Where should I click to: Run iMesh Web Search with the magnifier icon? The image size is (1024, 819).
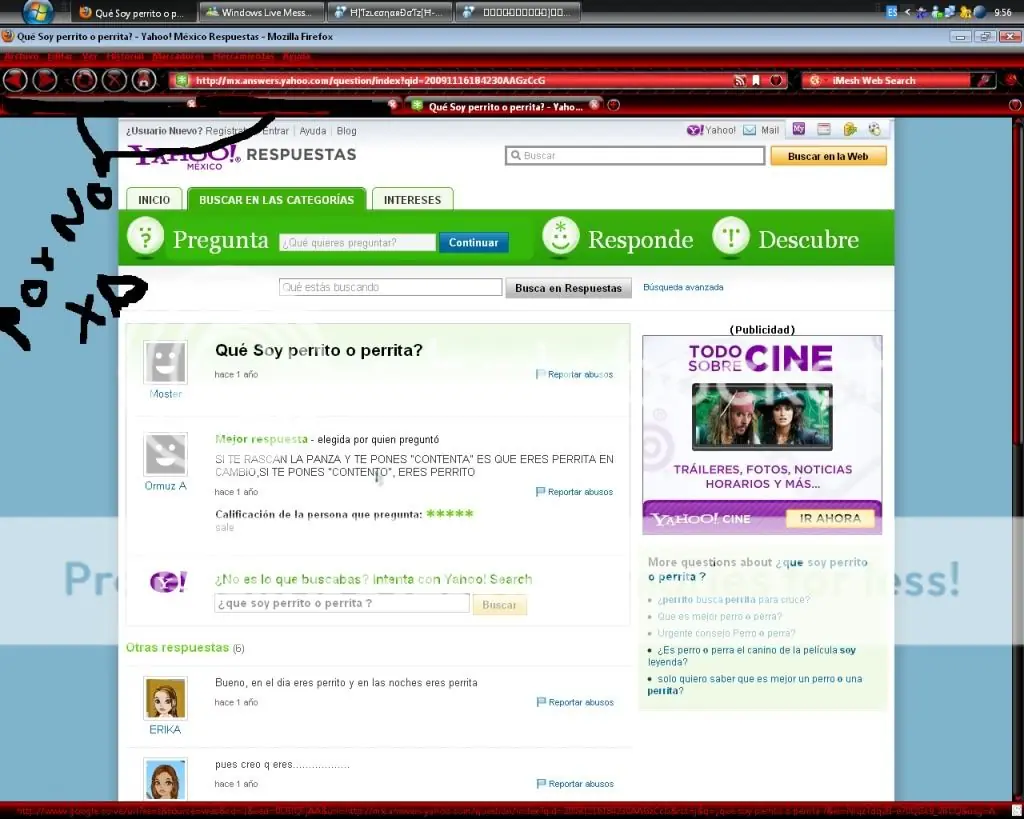984,80
